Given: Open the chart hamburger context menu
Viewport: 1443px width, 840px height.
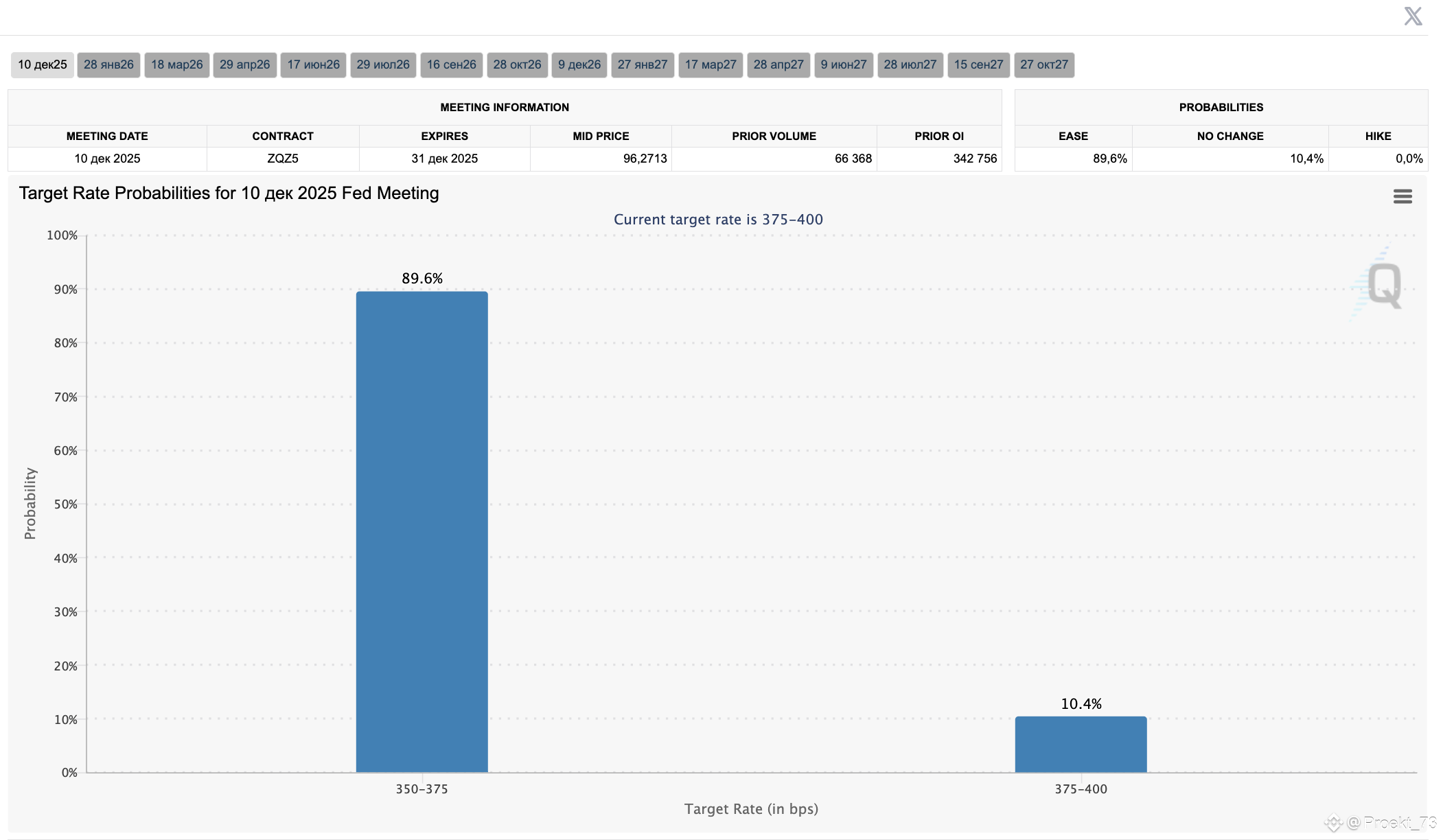Looking at the screenshot, I should pos(1402,197).
